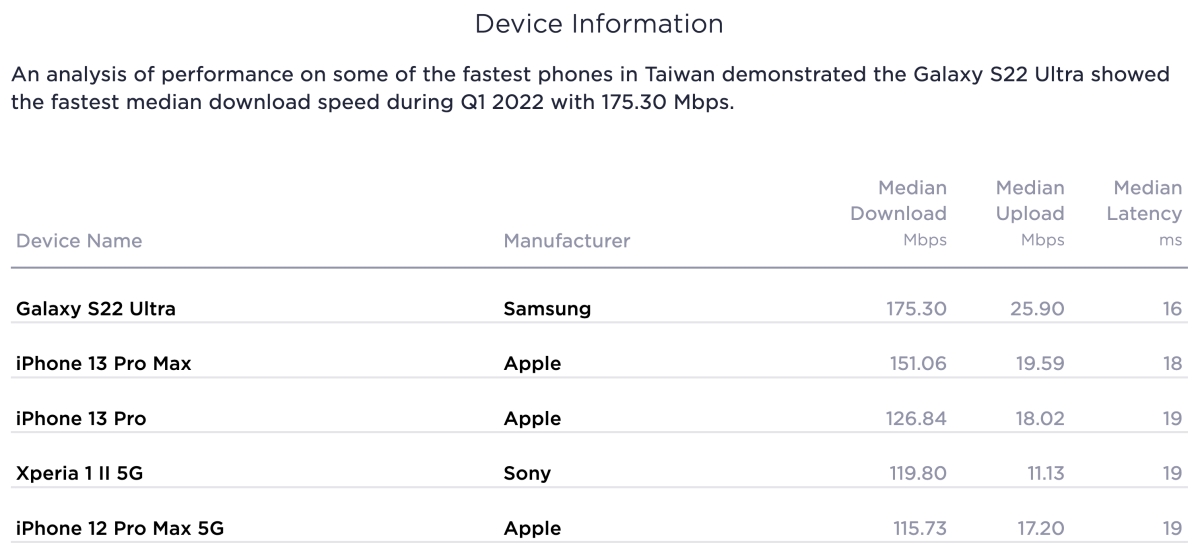Screen dimensions: 1200x559
Task: Sort by the Manufacturer column header
Action: pyautogui.click(x=567, y=241)
